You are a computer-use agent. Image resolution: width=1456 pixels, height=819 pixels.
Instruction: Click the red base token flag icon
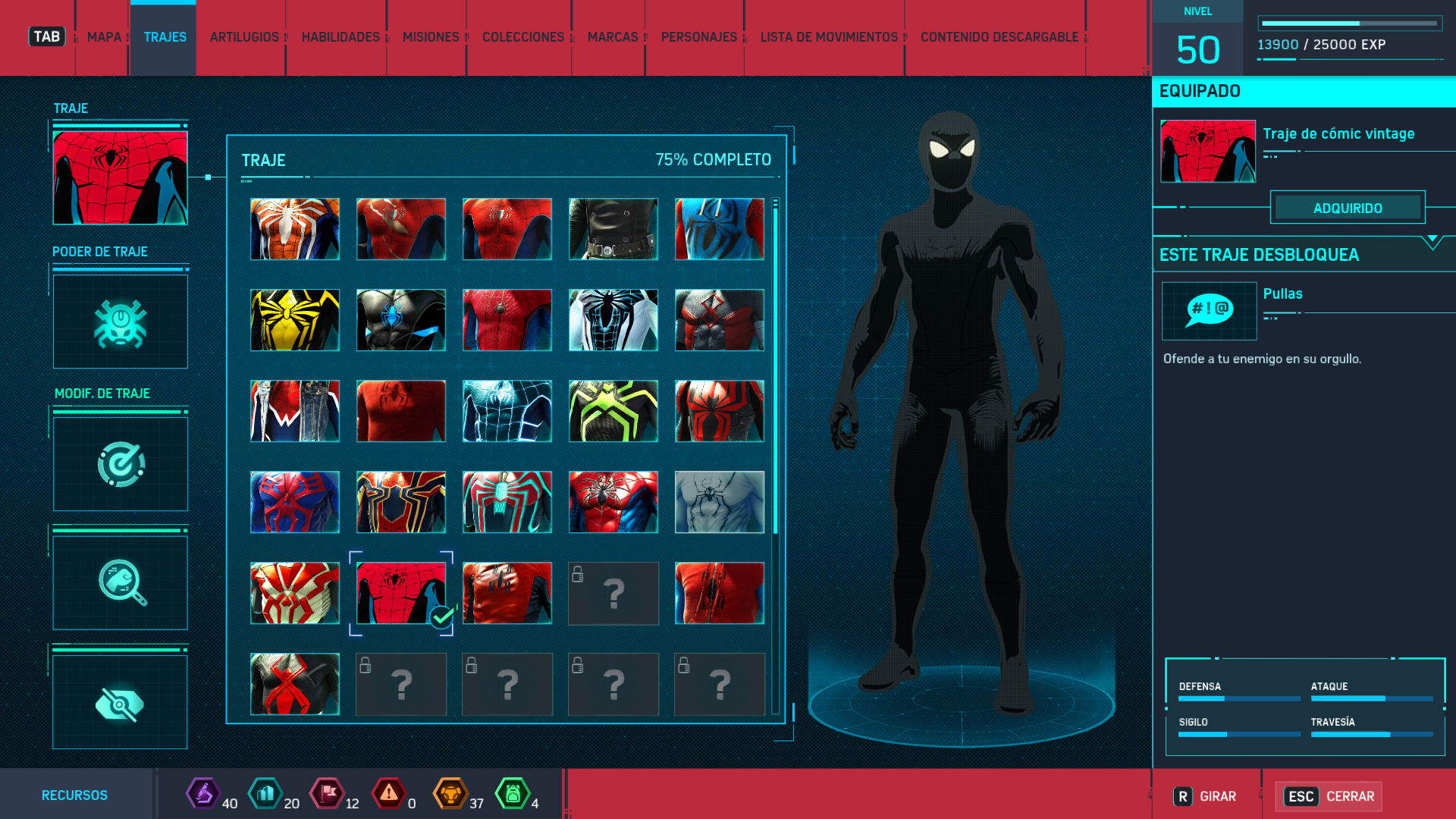point(328,794)
